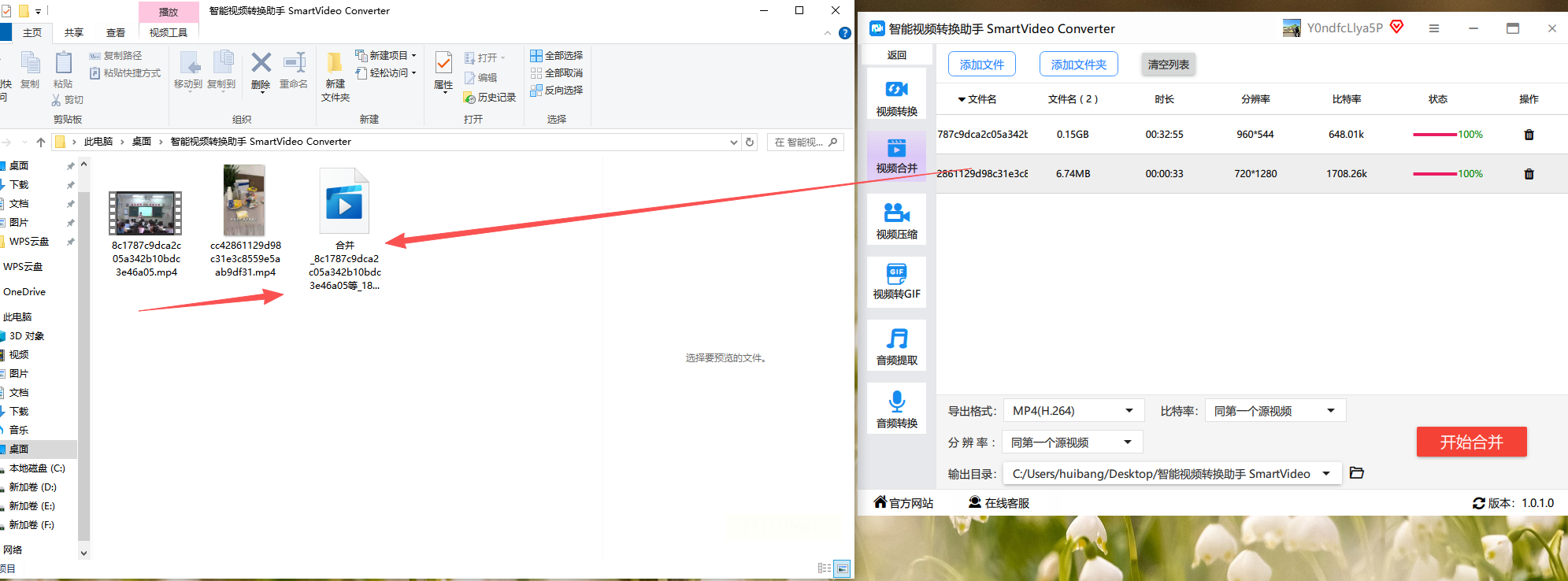Select the 视频合并 video merge module
The width and height of the screenshot is (1568, 581).
(x=896, y=156)
